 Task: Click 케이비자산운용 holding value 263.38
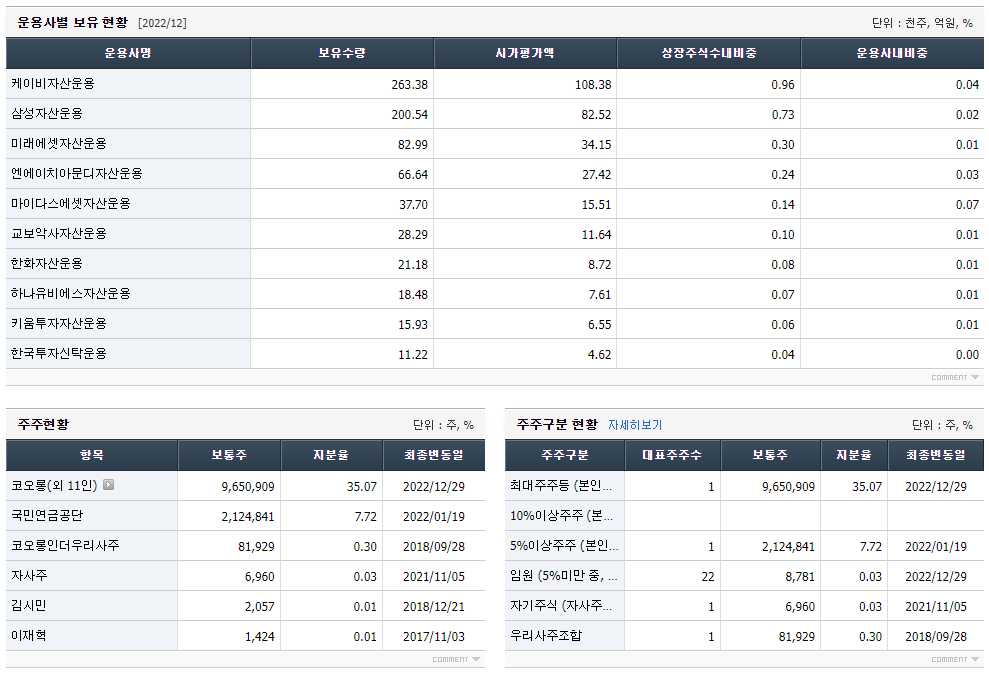tap(409, 85)
